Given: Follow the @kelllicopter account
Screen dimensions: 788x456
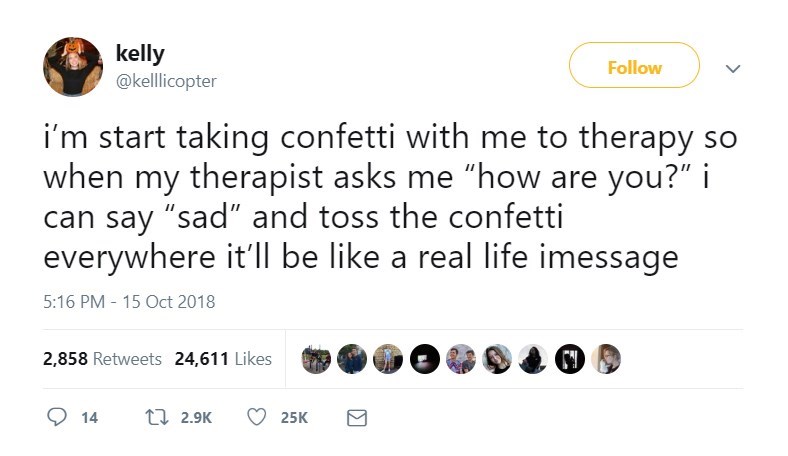Looking at the screenshot, I should click(x=634, y=66).
